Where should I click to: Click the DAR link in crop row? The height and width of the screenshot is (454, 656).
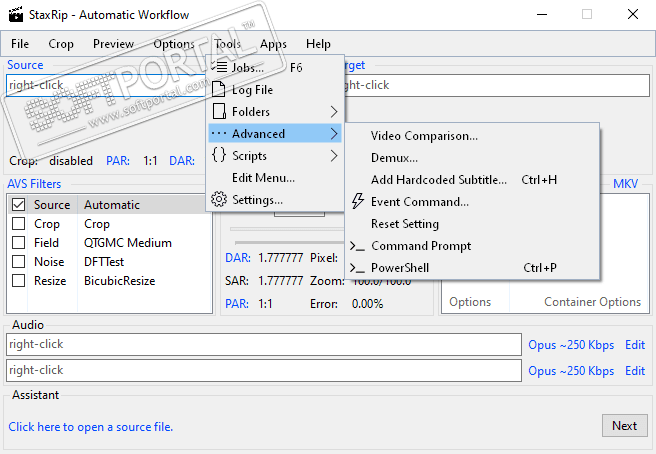tap(182, 161)
